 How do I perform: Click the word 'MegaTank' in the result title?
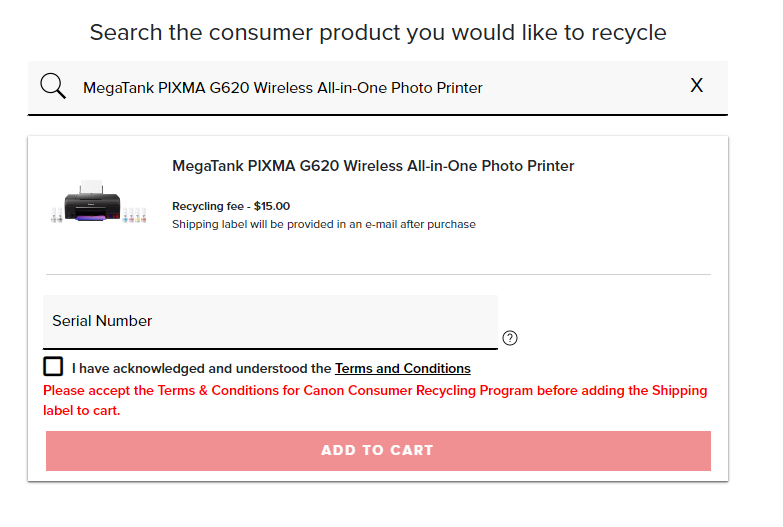click(x=208, y=166)
